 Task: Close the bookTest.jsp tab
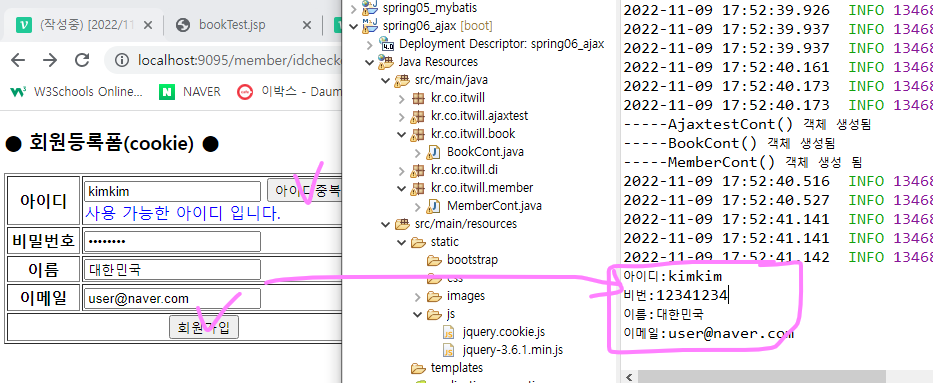[306, 25]
